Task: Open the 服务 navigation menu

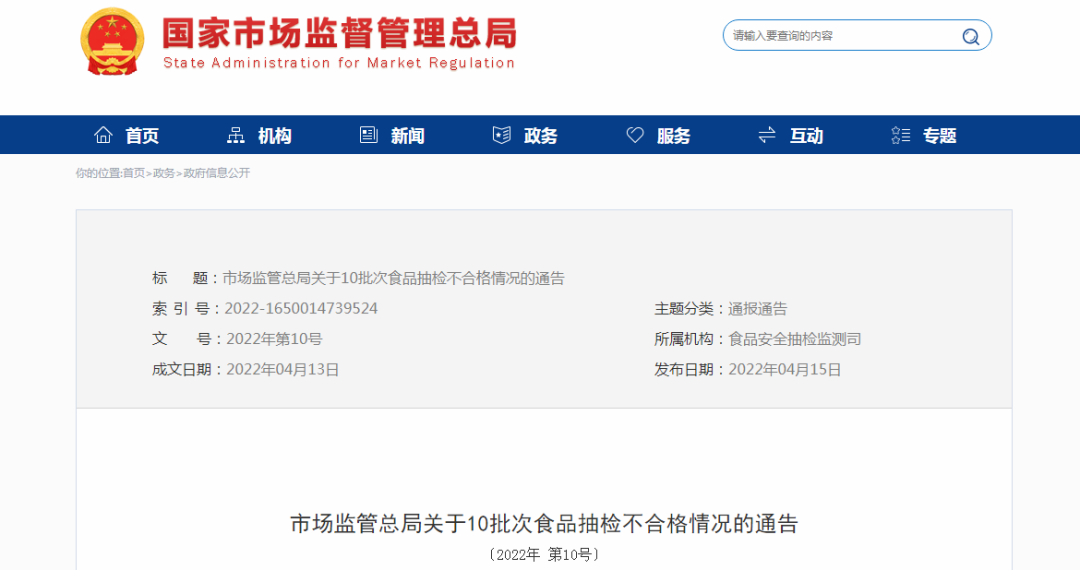Action: pyautogui.click(x=674, y=136)
